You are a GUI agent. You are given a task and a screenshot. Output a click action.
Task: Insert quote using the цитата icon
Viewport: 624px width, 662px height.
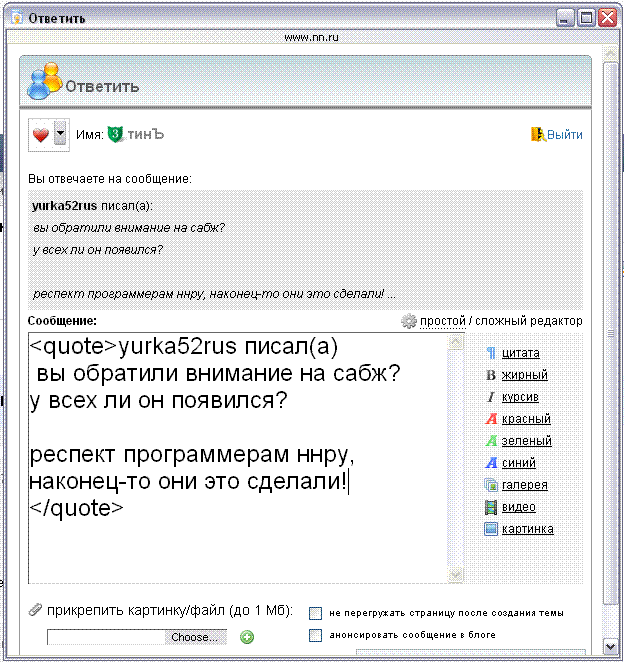tap(490, 353)
